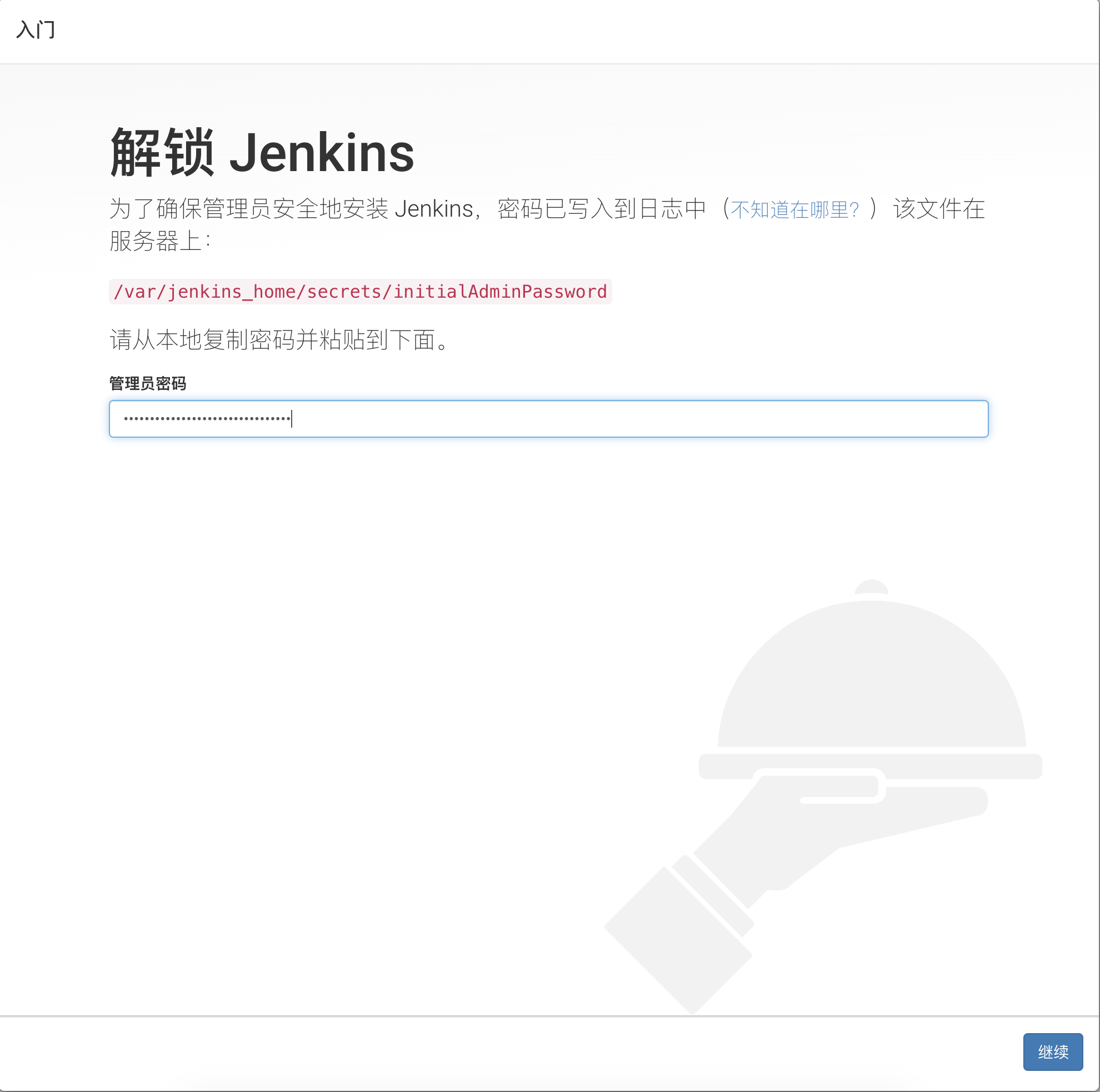Screen dimensions: 1100x1092
Task: Place cursor in the admin password input box
Action: click(x=547, y=419)
